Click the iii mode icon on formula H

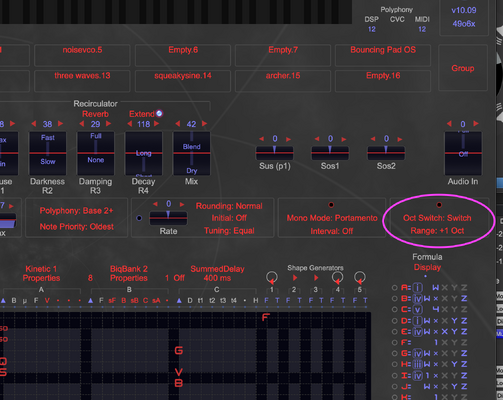(417, 364)
